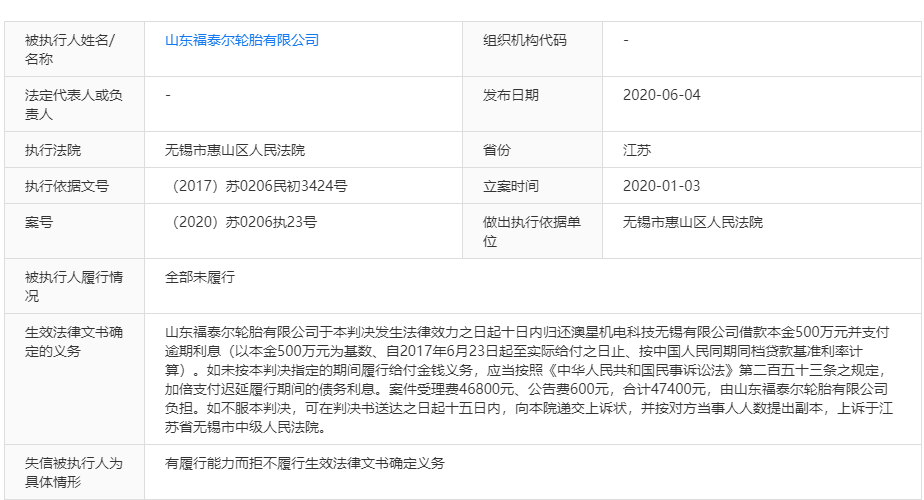Click the 案号 label

(x=39, y=222)
